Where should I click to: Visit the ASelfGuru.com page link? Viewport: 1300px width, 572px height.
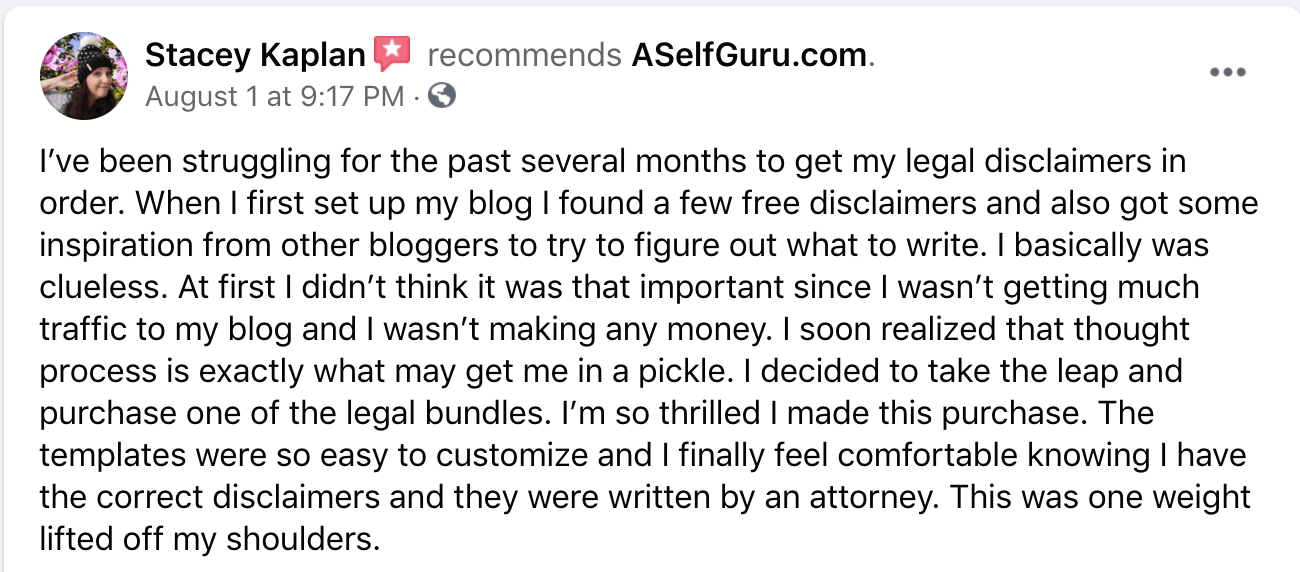pos(750,55)
